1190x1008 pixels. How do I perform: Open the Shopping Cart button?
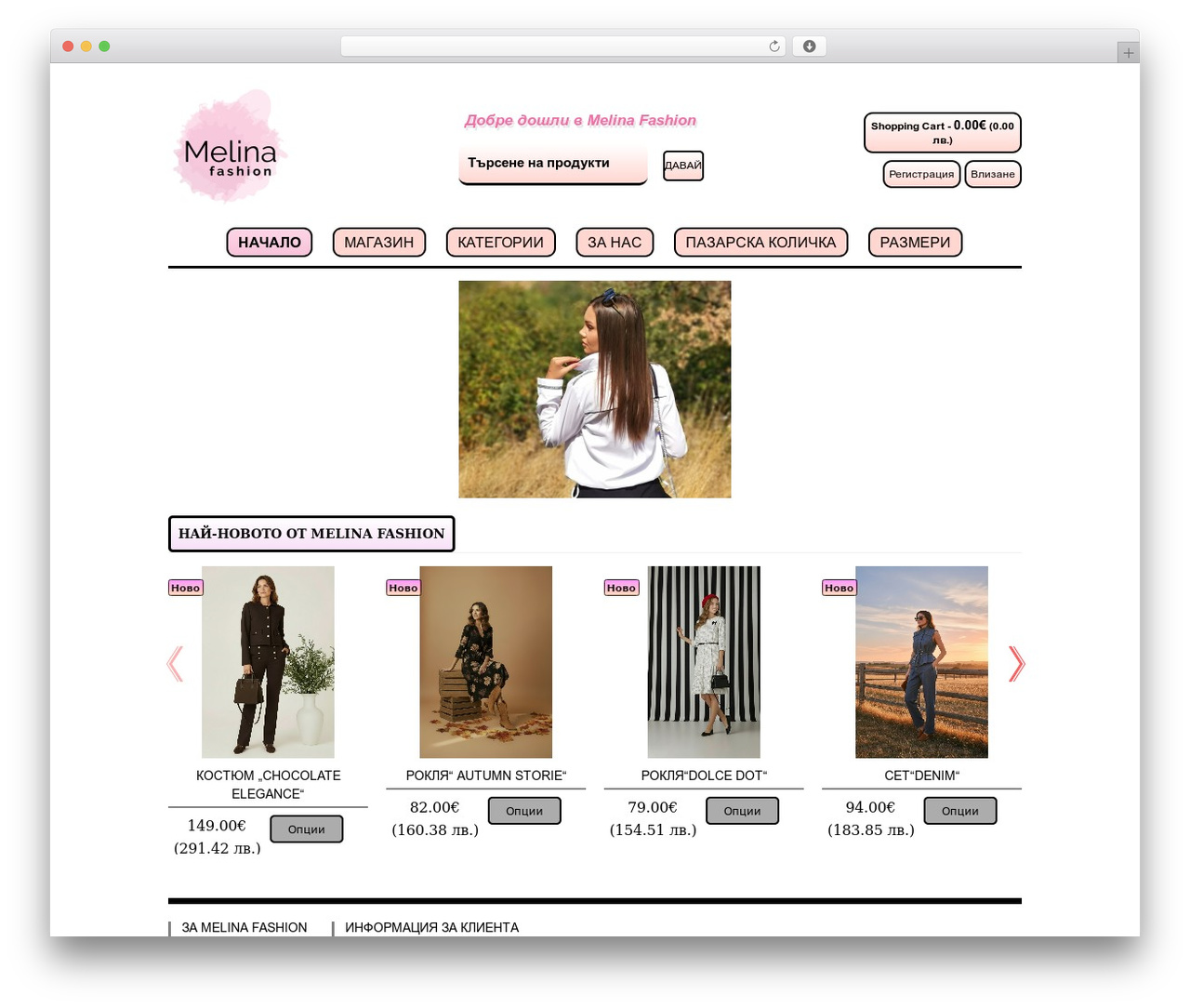[943, 132]
